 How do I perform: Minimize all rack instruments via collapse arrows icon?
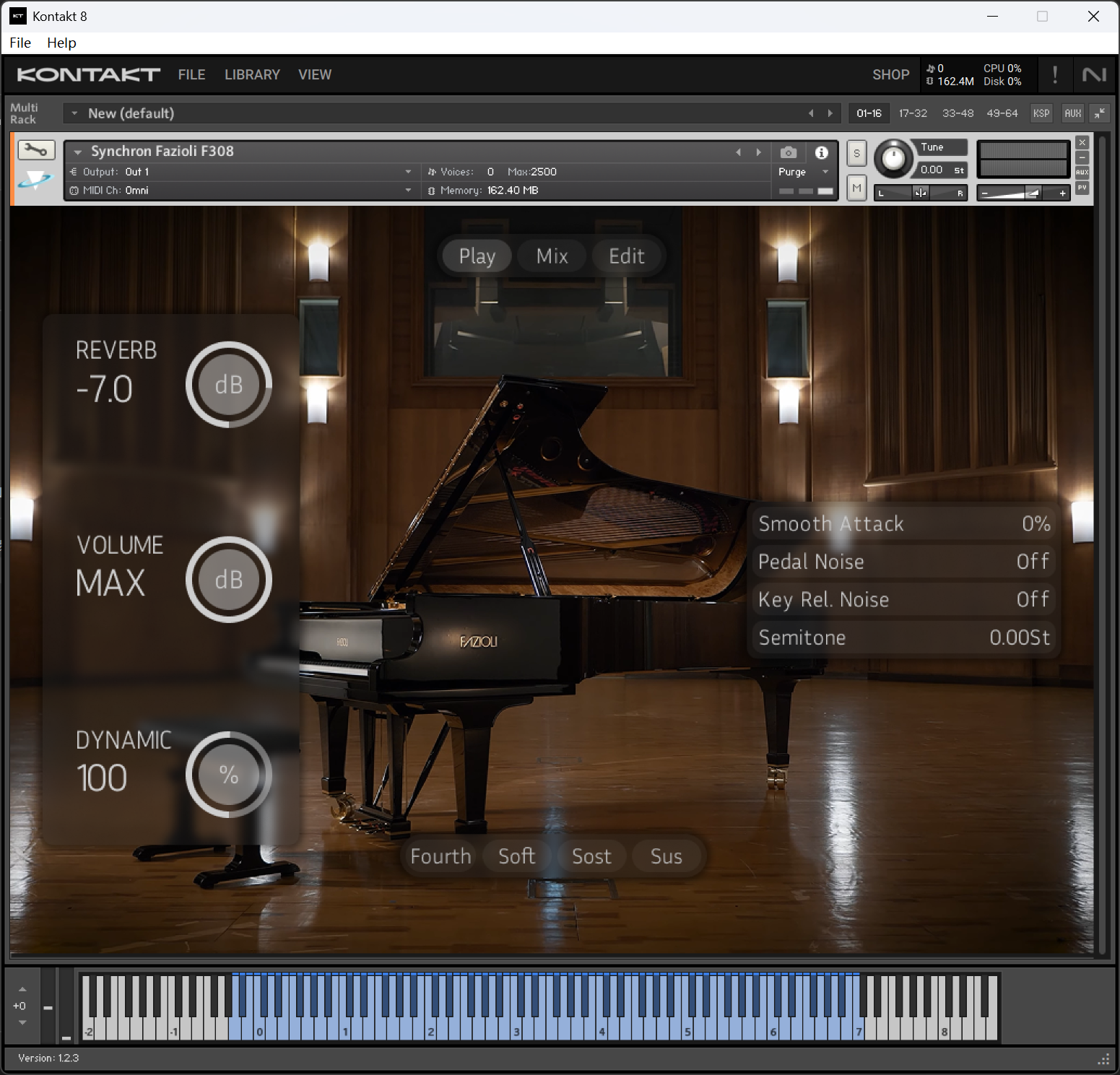coord(1100,113)
